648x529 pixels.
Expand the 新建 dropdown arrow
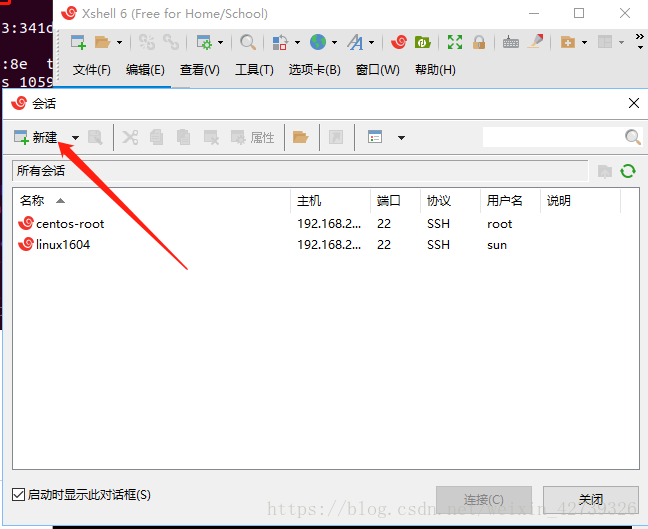point(75,138)
